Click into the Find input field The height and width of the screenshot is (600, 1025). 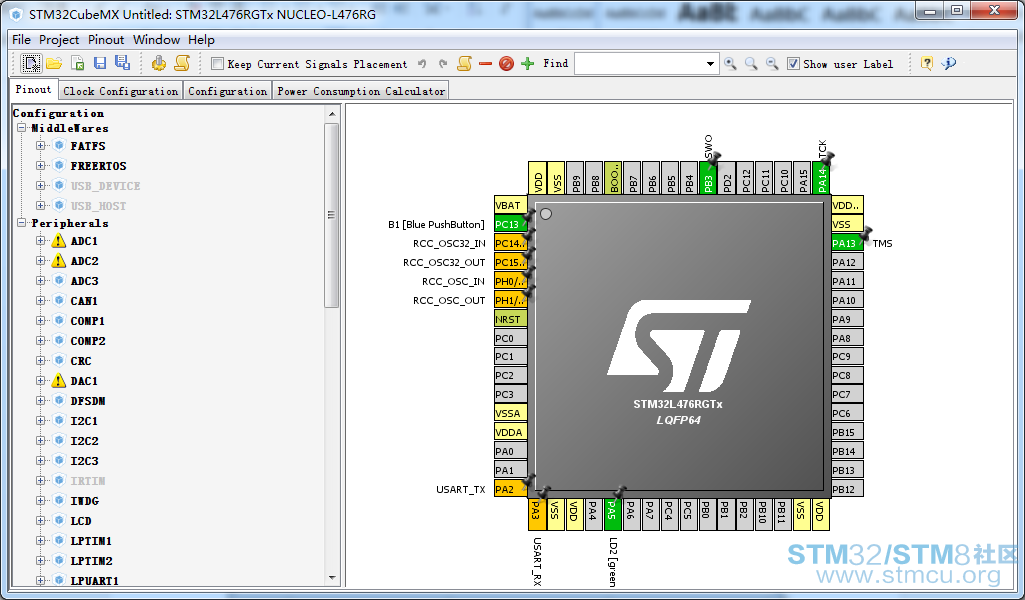[x=639, y=64]
